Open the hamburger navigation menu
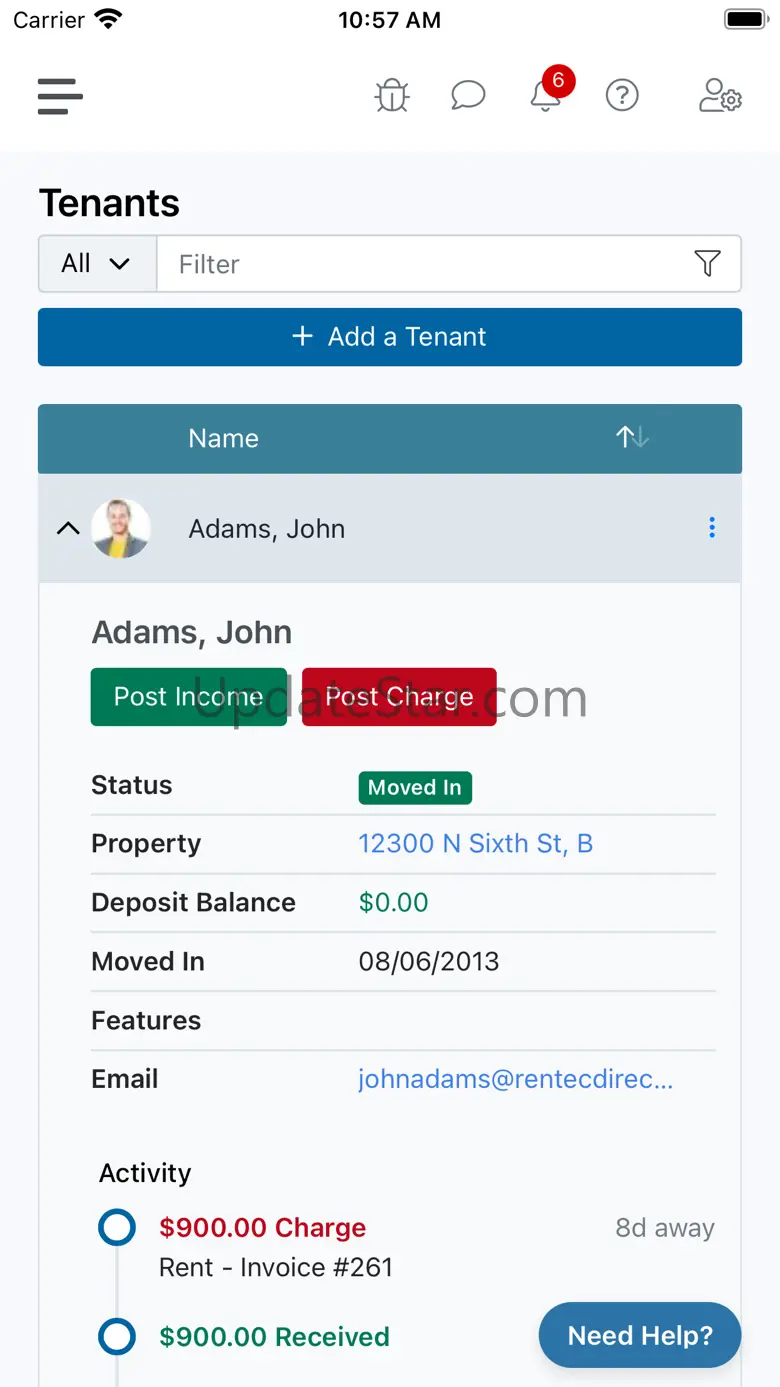The image size is (780, 1387). point(60,97)
